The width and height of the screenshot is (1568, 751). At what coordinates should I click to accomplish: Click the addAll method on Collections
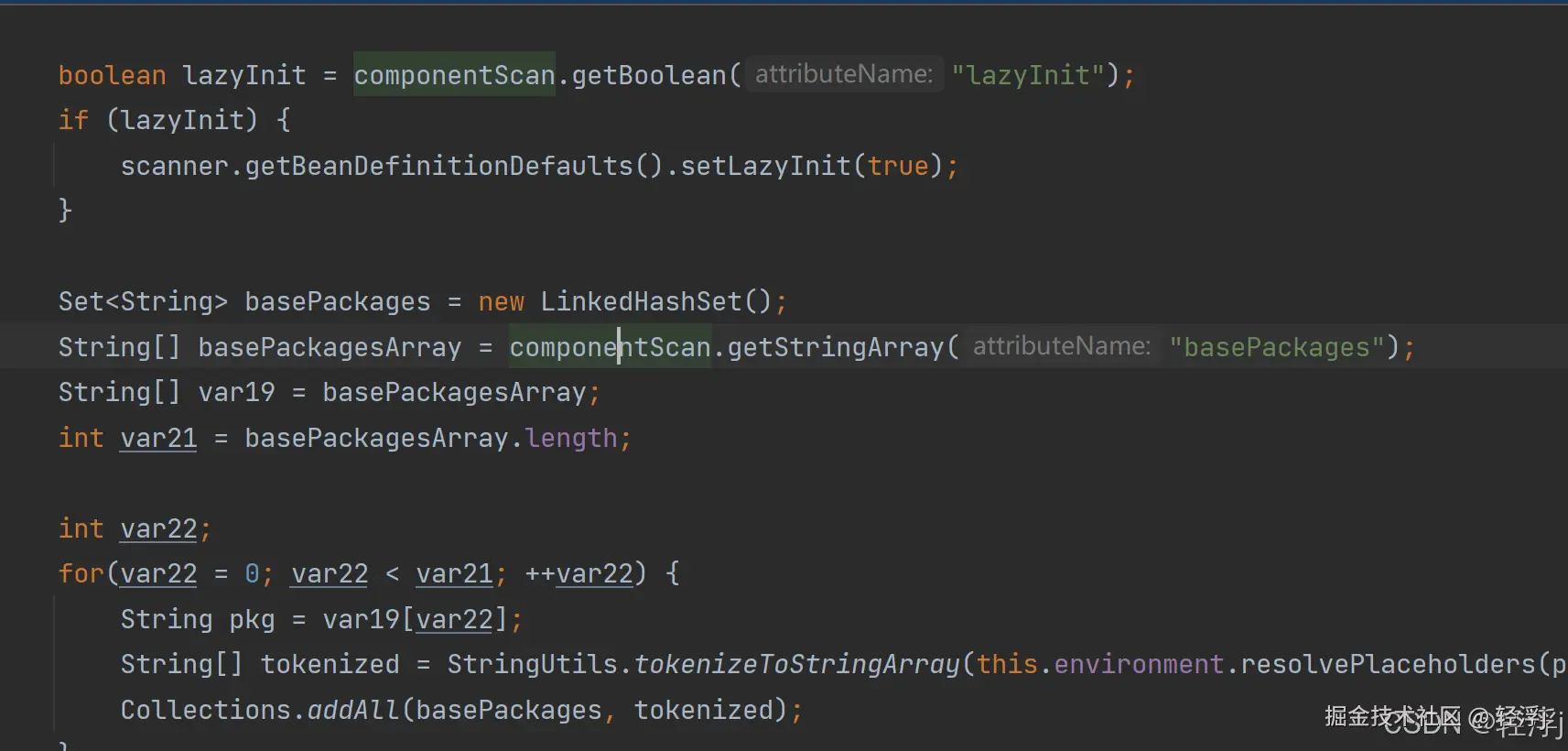click(x=353, y=710)
